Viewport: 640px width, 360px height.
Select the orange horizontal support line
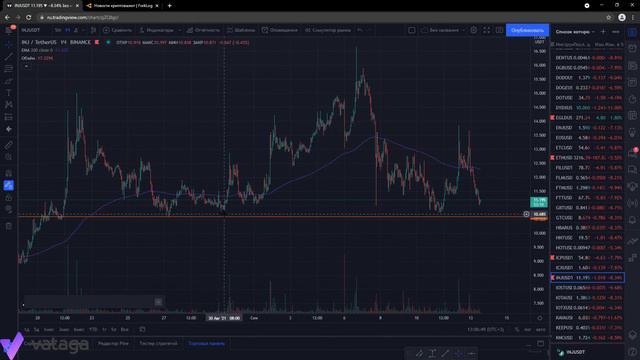coord(273,216)
